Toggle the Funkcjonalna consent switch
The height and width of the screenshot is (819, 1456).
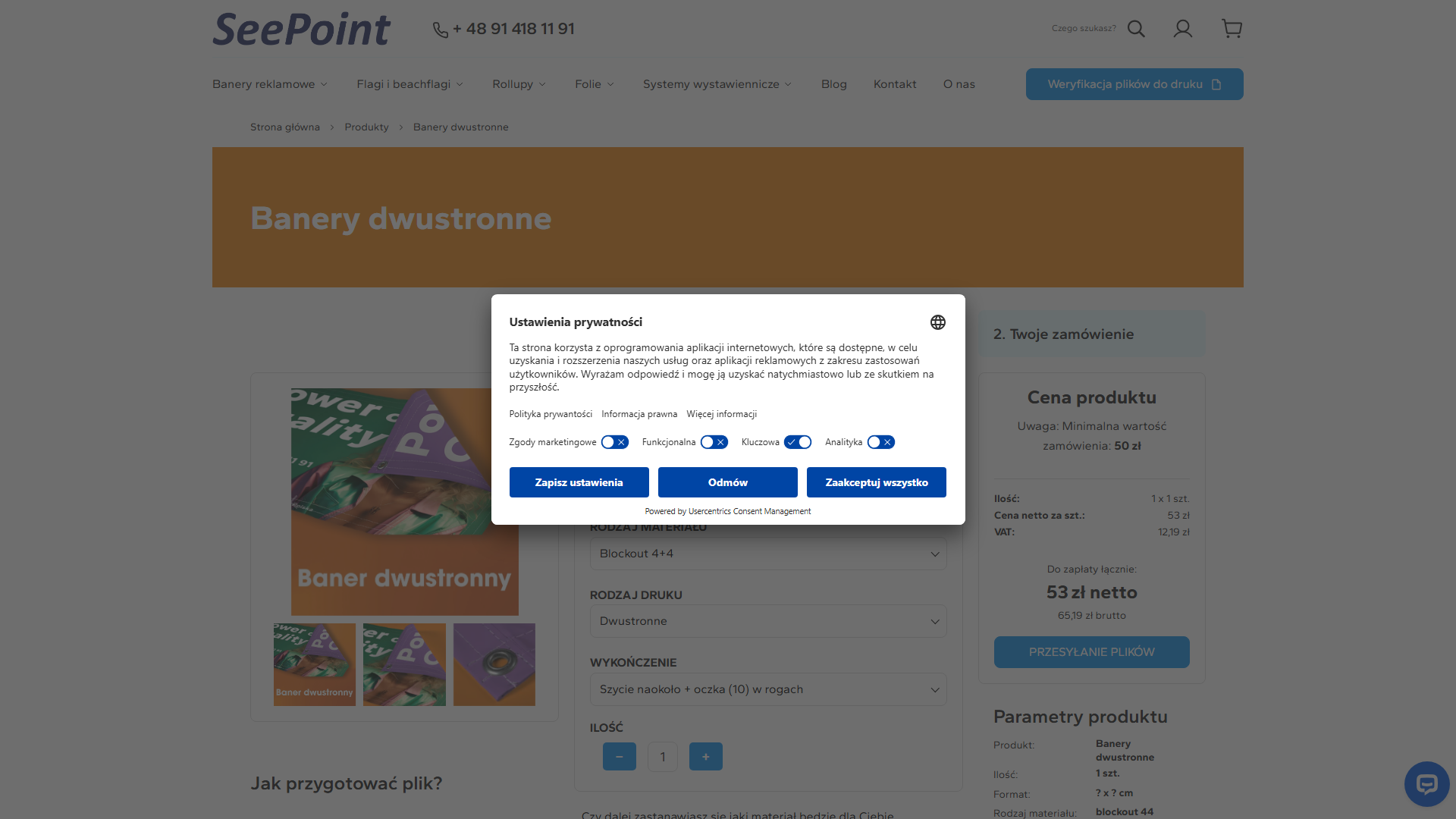714,442
